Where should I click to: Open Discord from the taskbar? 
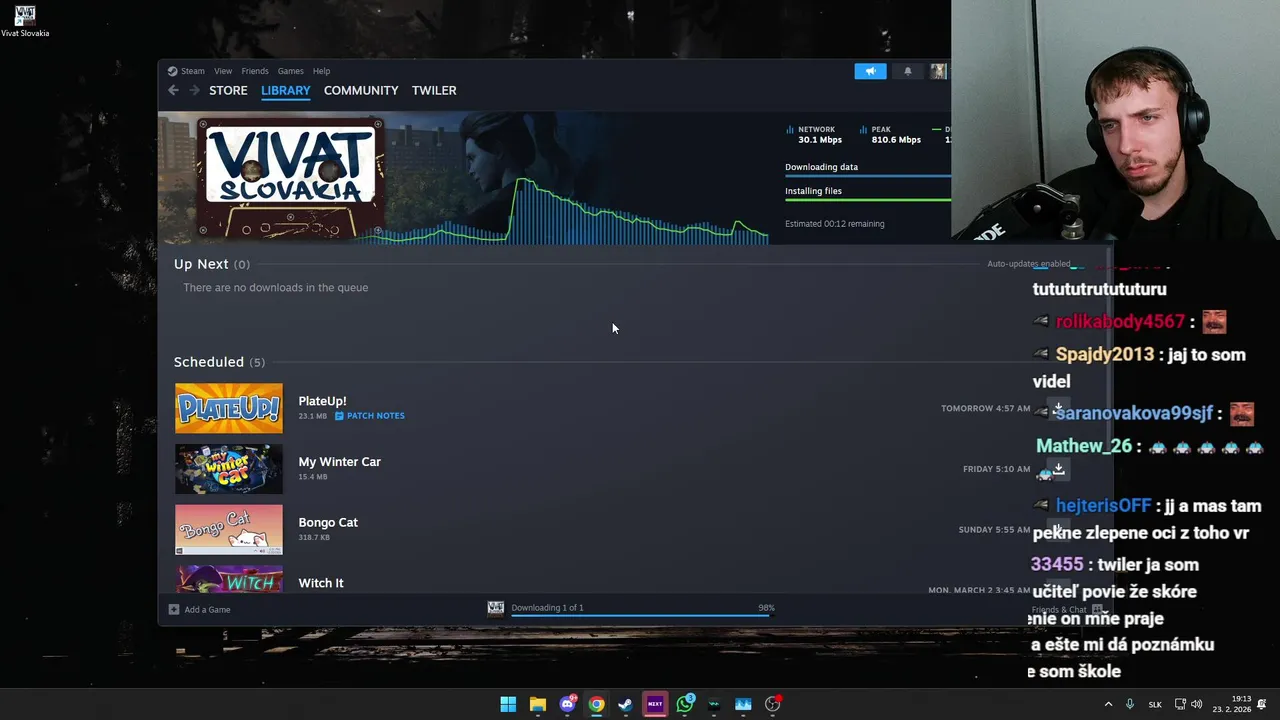[x=567, y=704]
